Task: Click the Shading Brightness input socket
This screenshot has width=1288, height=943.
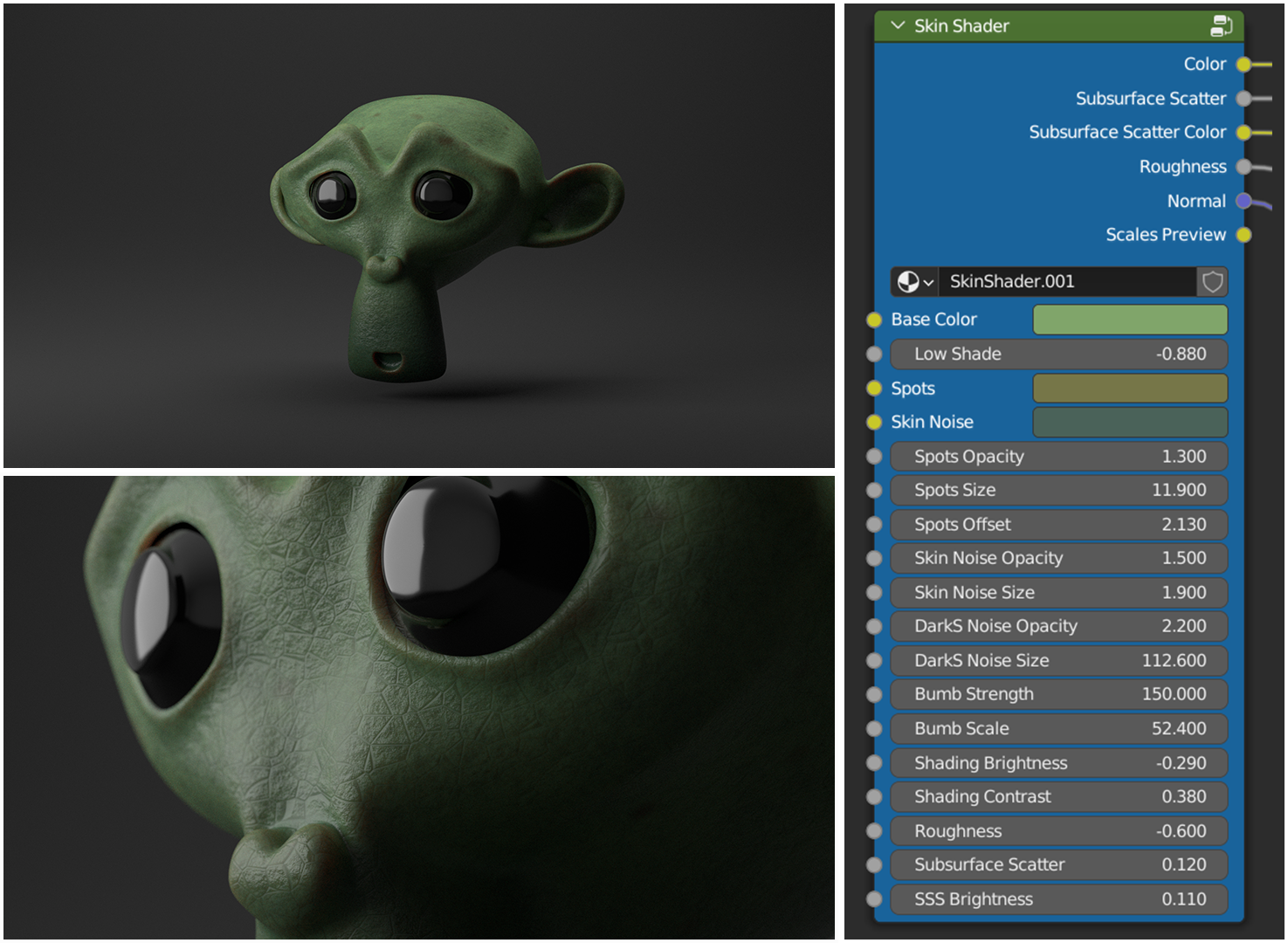Action: (x=874, y=763)
